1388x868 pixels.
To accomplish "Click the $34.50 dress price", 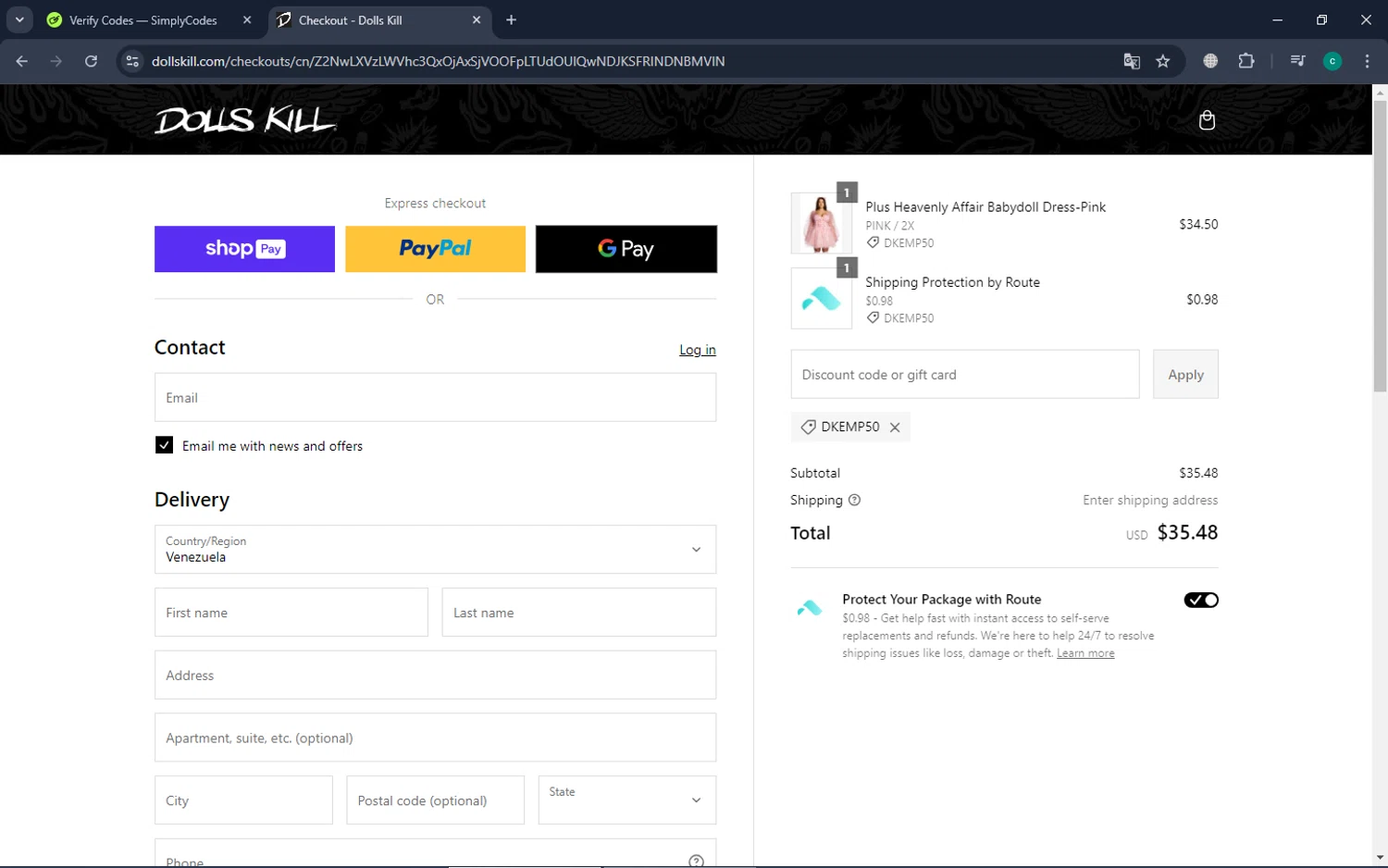I will pyautogui.click(x=1198, y=224).
